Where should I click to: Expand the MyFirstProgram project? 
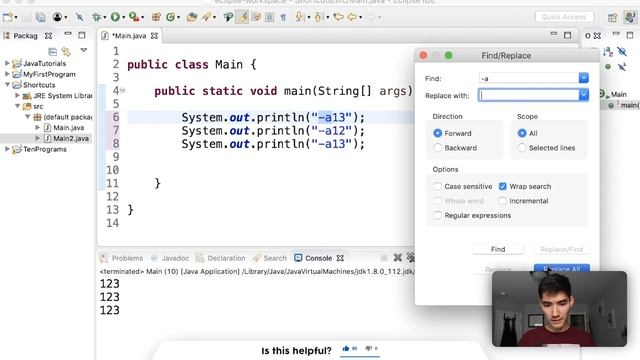tap(7, 74)
